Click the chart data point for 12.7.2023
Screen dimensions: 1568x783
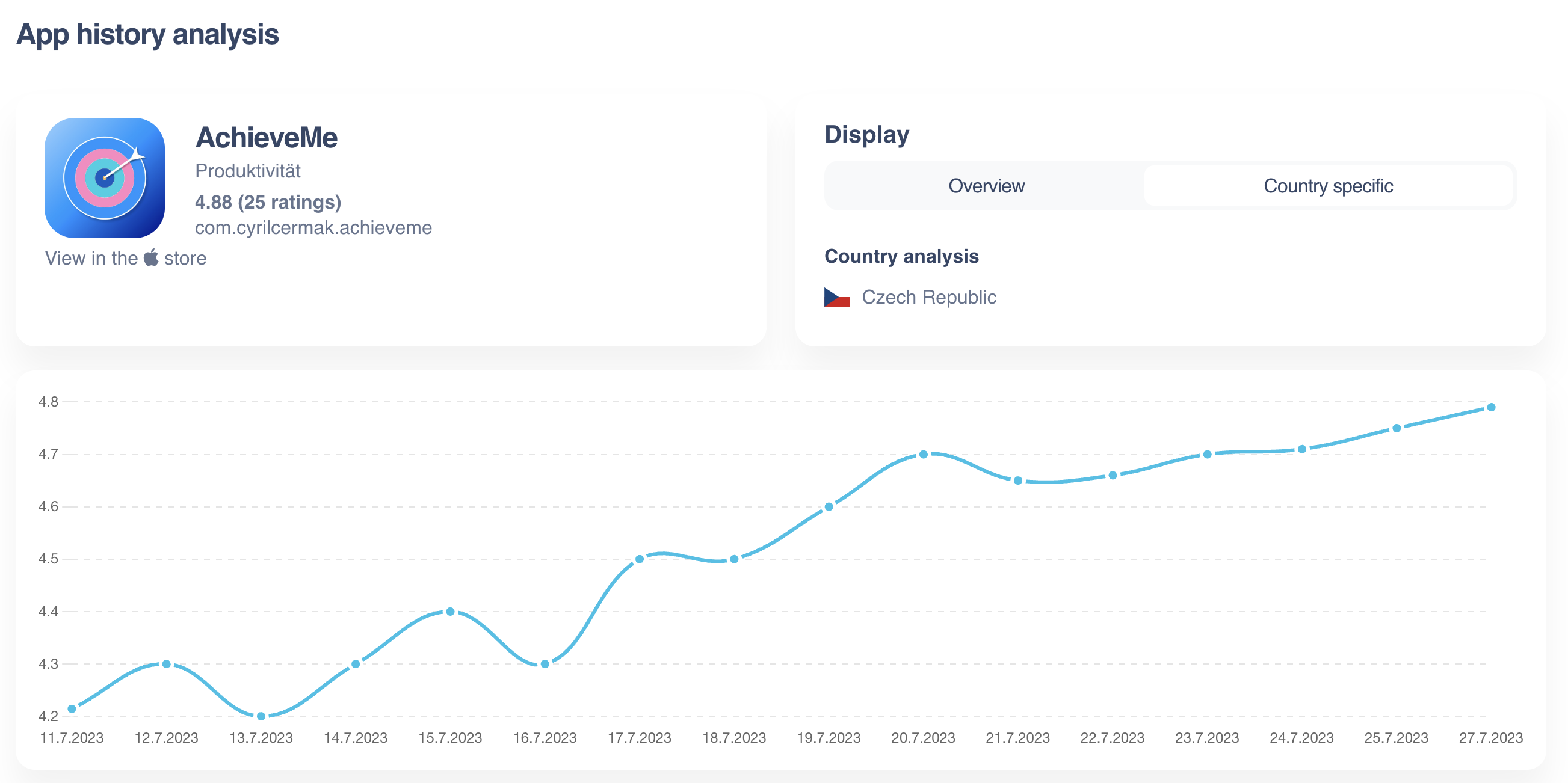(166, 664)
